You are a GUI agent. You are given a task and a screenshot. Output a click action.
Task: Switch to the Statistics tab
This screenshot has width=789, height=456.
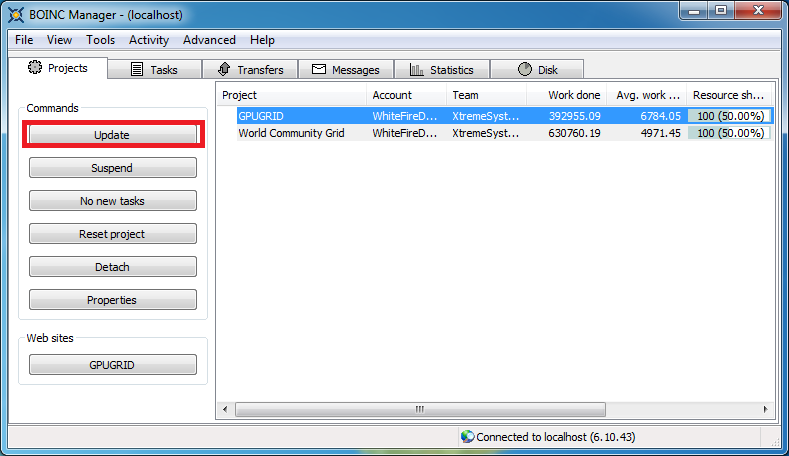click(x=442, y=69)
